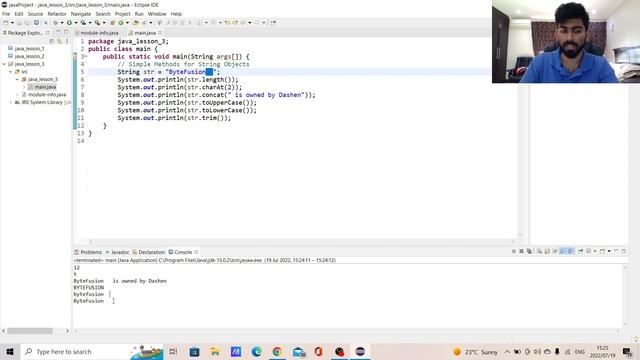Viewport: 640px width, 360px height.
Task: Open dropdown arrow beside External Tools icon
Action: (x=104, y=23)
